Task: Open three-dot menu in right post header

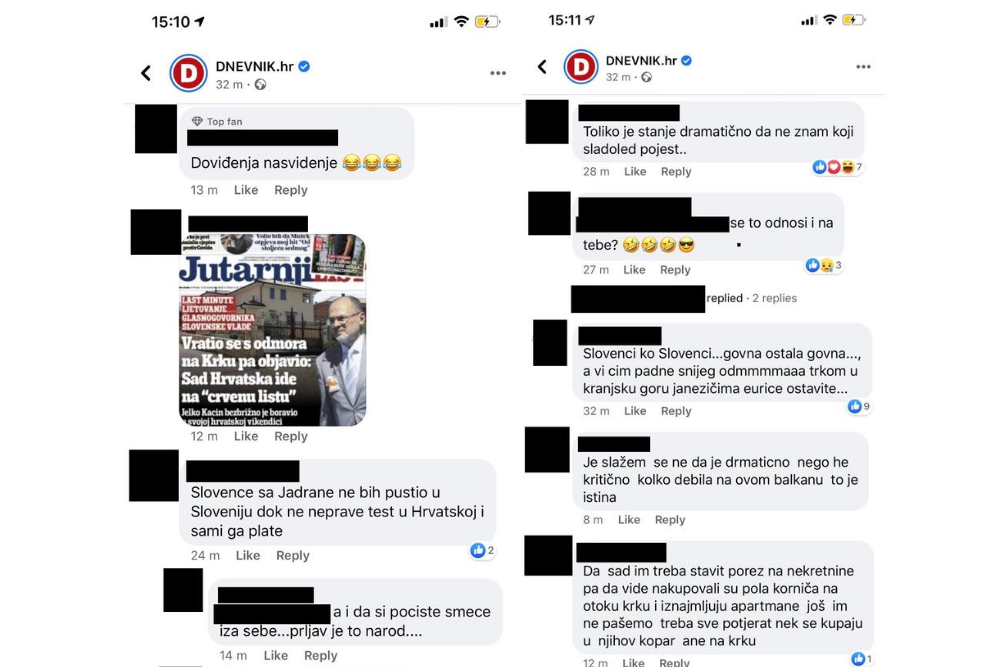Action: point(864,67)
